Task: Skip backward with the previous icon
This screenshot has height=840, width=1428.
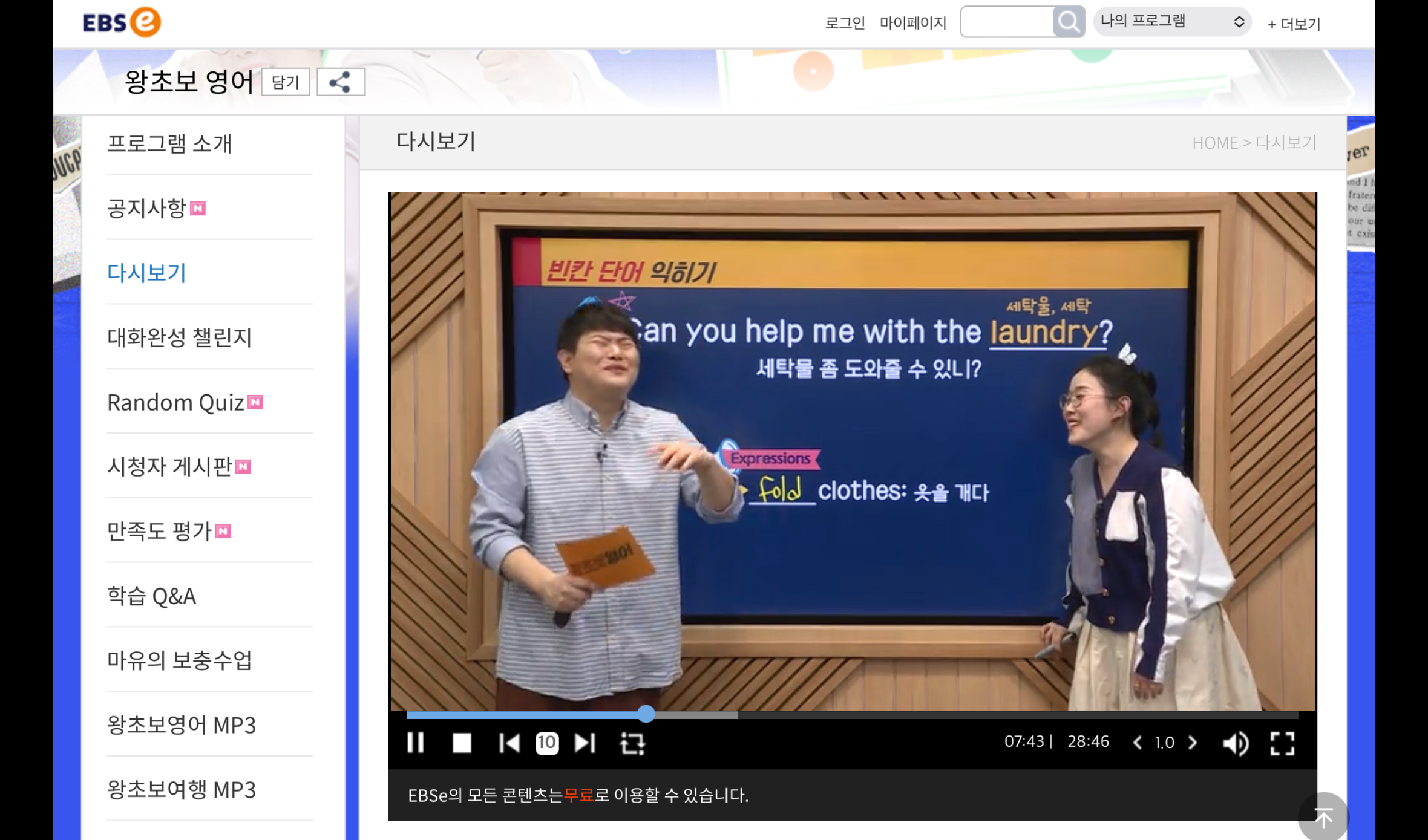Action: pos(509,743)
